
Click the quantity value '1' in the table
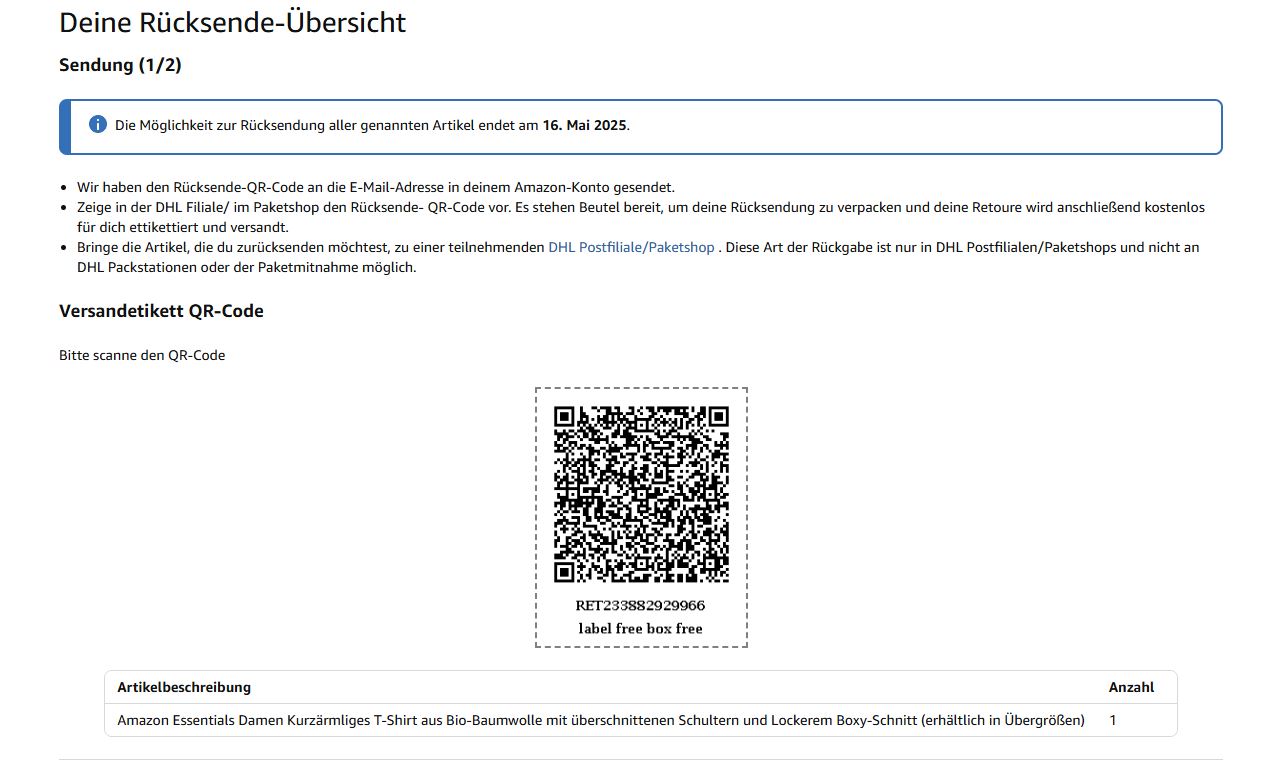coord(1114,720)
